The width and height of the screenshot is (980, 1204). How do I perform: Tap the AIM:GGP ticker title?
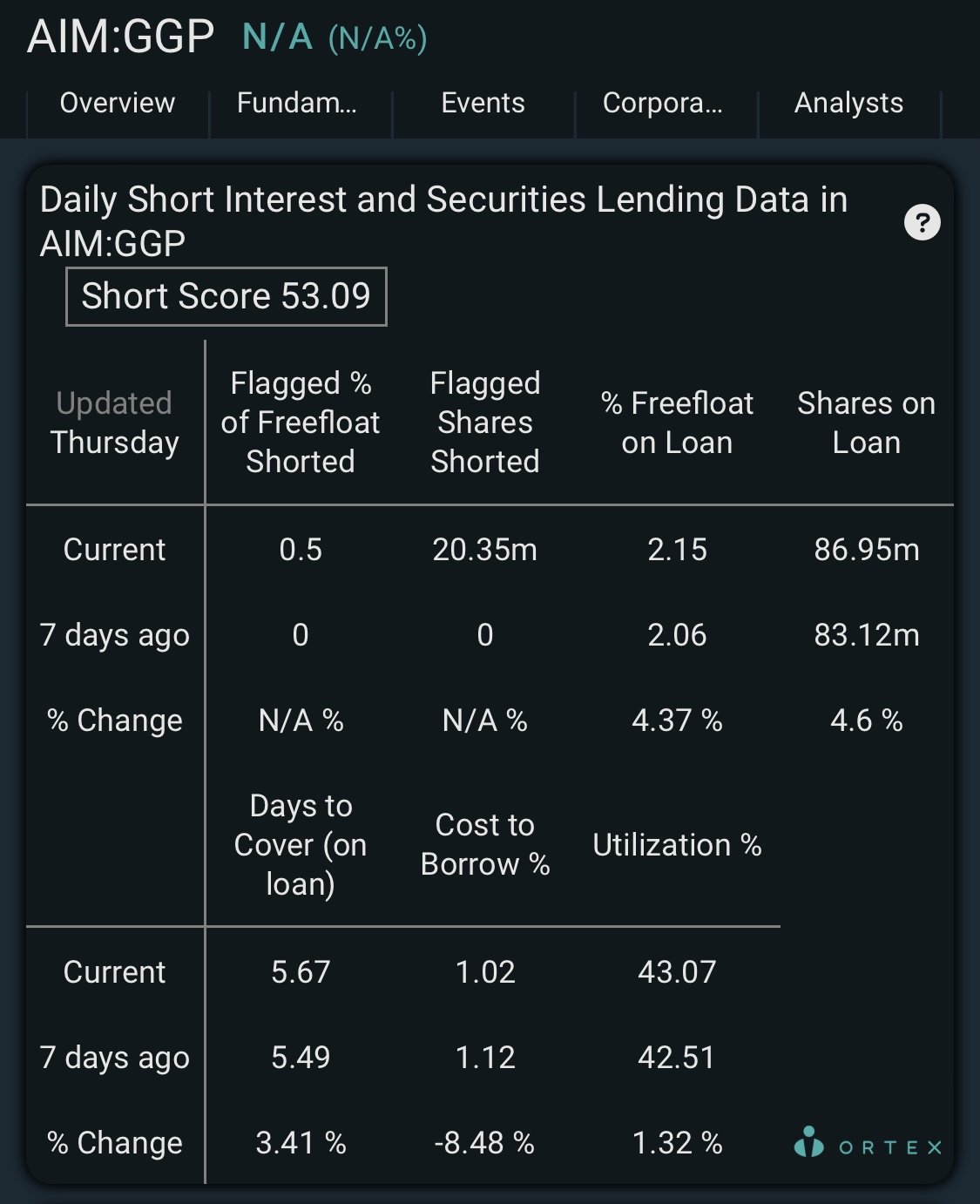click(x=121, y=37)
